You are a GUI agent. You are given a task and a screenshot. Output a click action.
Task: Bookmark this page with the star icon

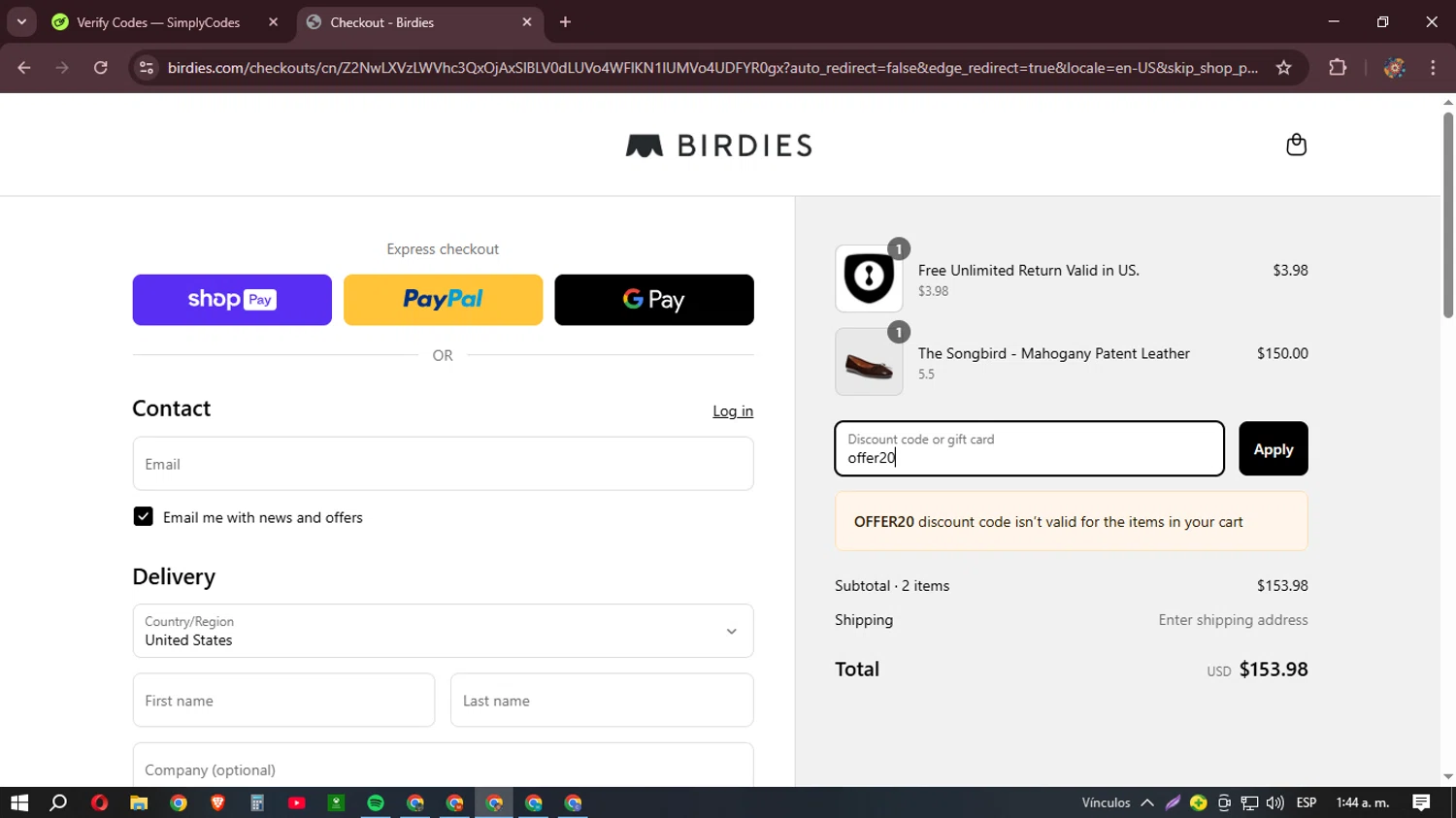point(1284,68)
